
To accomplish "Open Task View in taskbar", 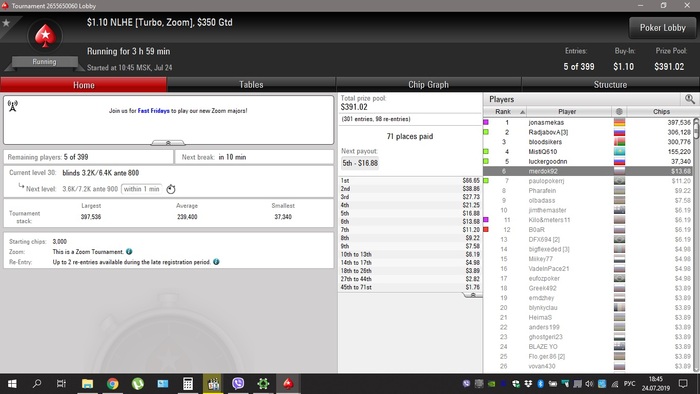I will [x=61, y=384].
